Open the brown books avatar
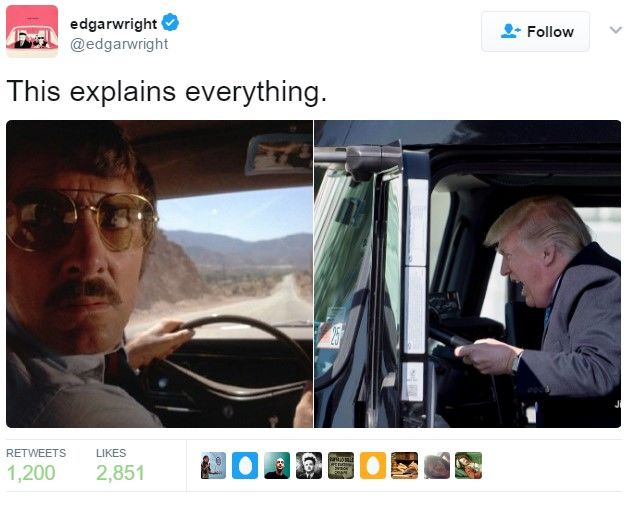The width and height of the screenshot is (627, 511). point(405,465)
